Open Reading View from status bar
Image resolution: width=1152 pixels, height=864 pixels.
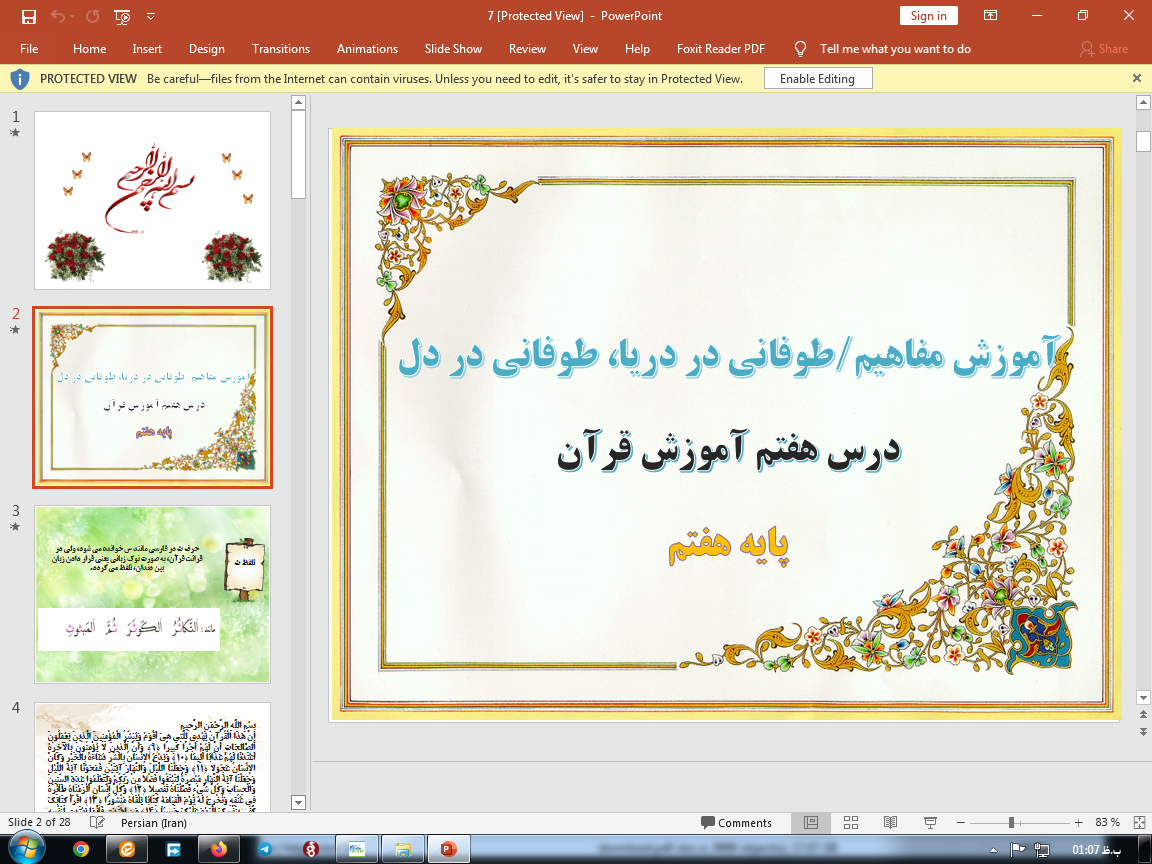coord(890,822)
